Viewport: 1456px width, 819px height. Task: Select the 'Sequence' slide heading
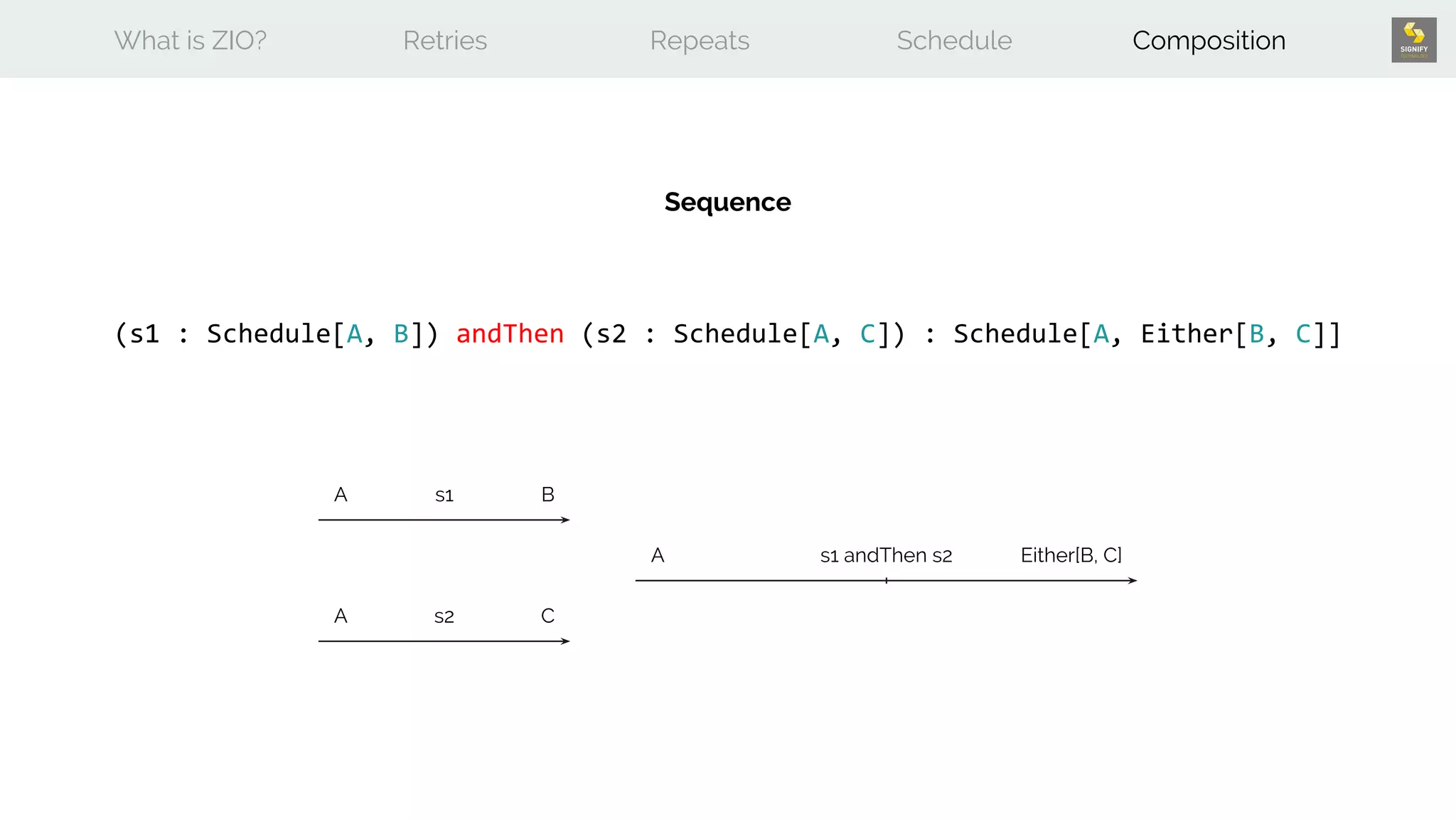pyautogui.click(x=727, y=203)
